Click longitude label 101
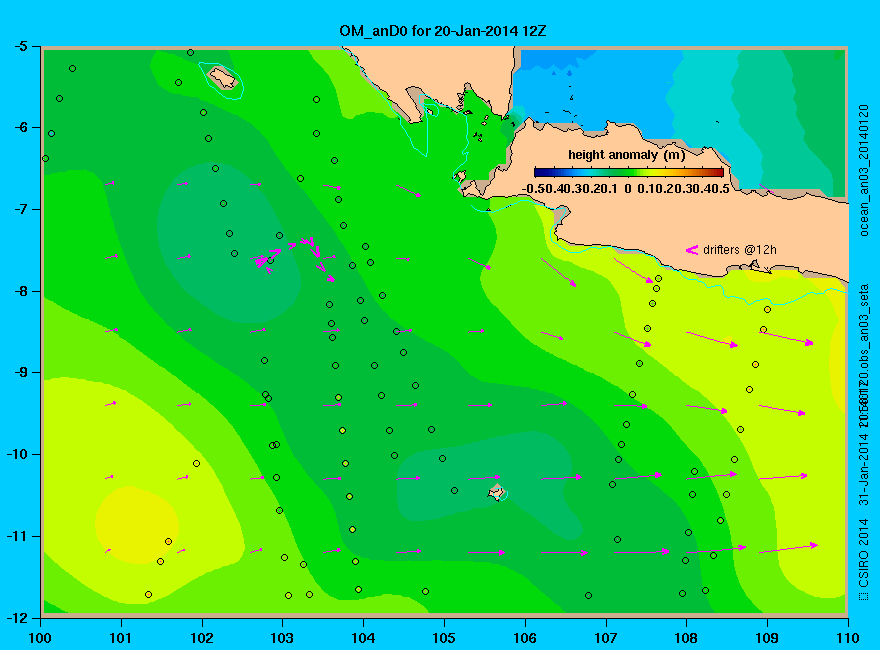880x650 pixels. click(x=121, y=638)
